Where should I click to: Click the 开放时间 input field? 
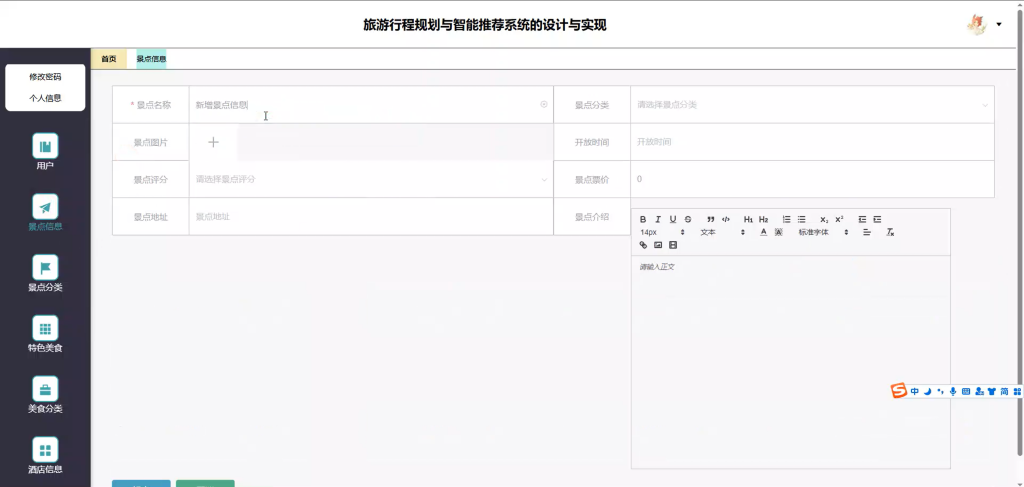coord(812,142)
